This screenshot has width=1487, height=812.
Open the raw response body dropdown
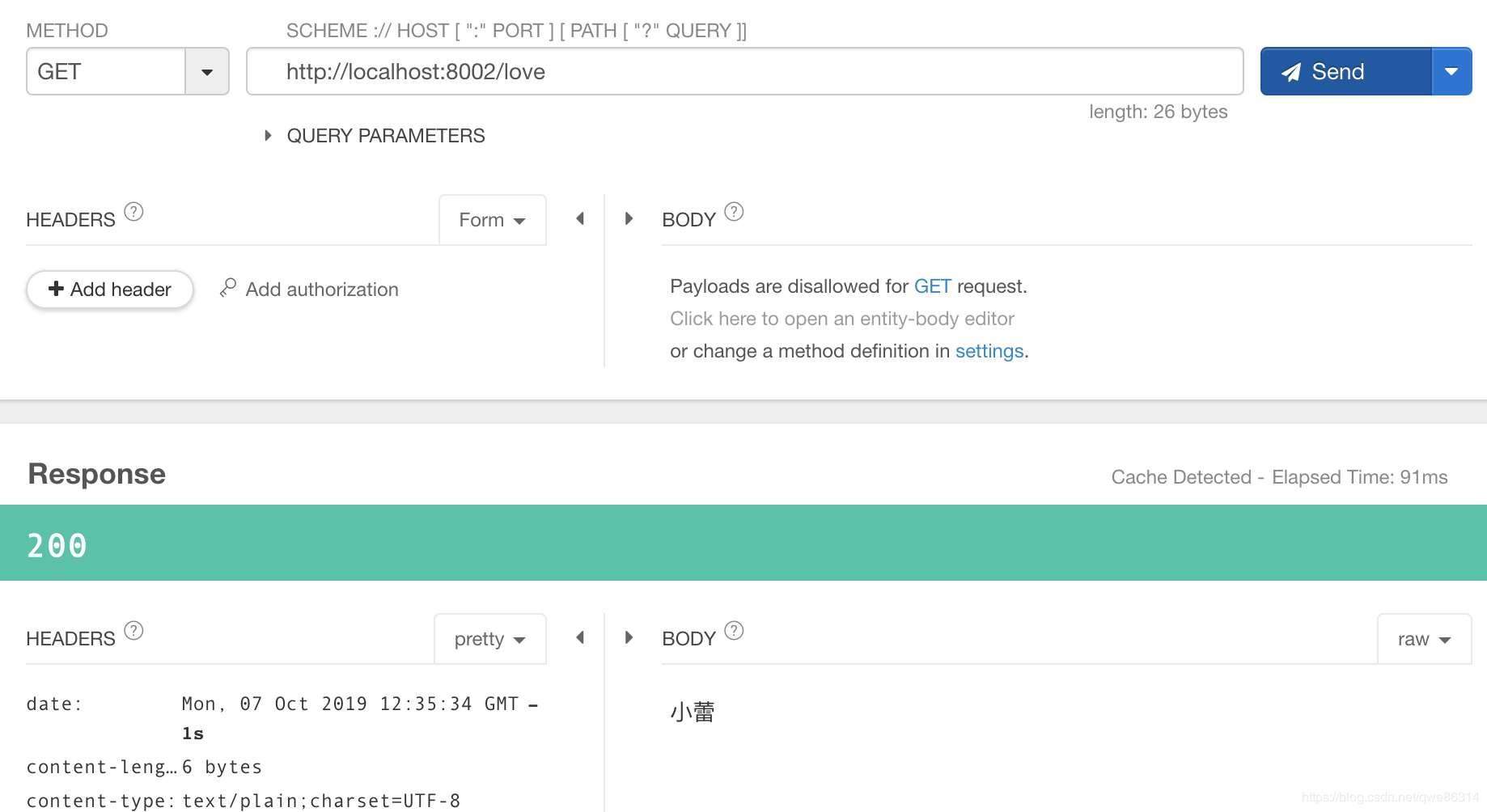pyautogui.click(x=1423, y=639)
